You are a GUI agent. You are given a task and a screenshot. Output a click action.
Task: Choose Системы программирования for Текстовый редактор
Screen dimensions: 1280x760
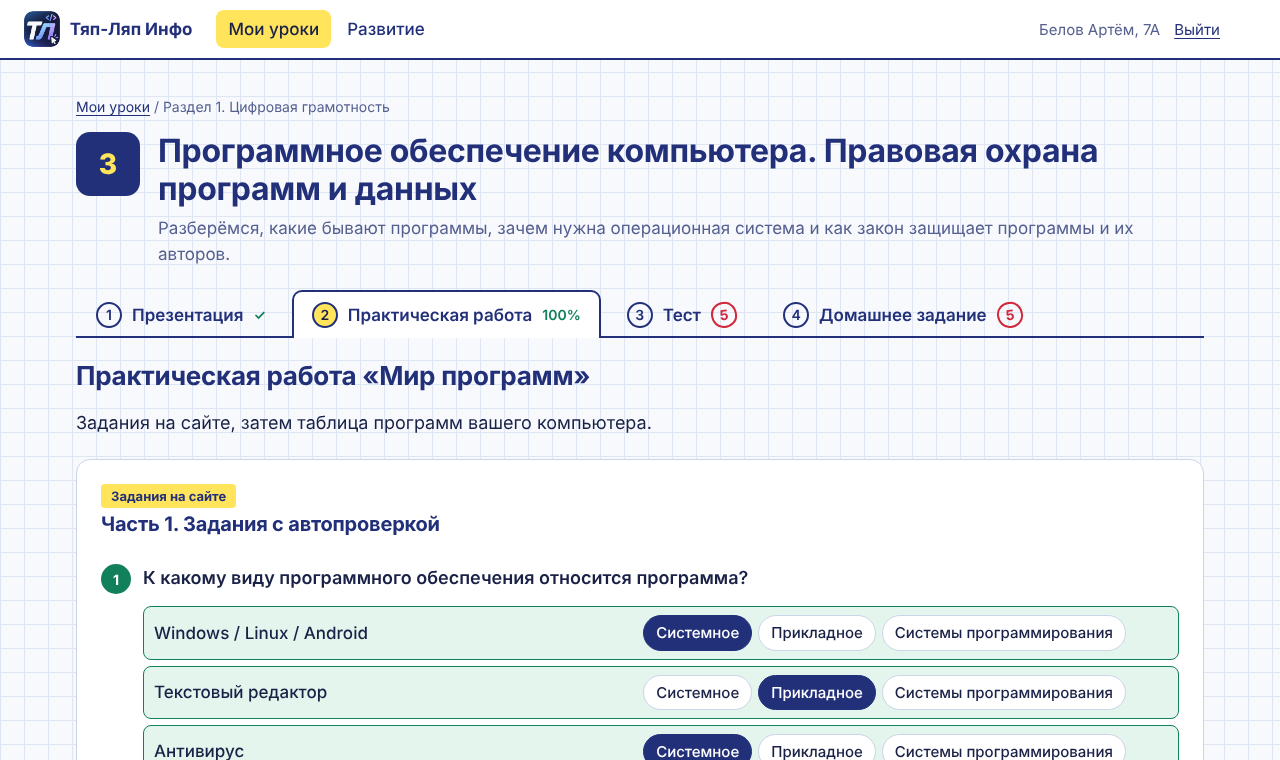(1004, 693)
